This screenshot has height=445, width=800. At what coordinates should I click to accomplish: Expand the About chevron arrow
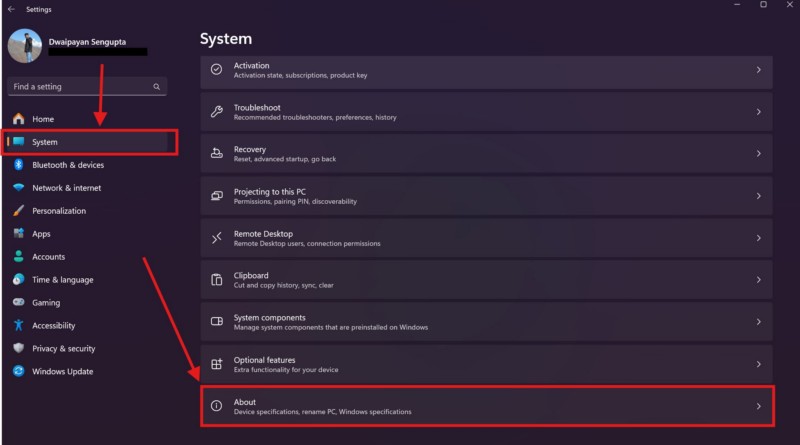(758, 406)
